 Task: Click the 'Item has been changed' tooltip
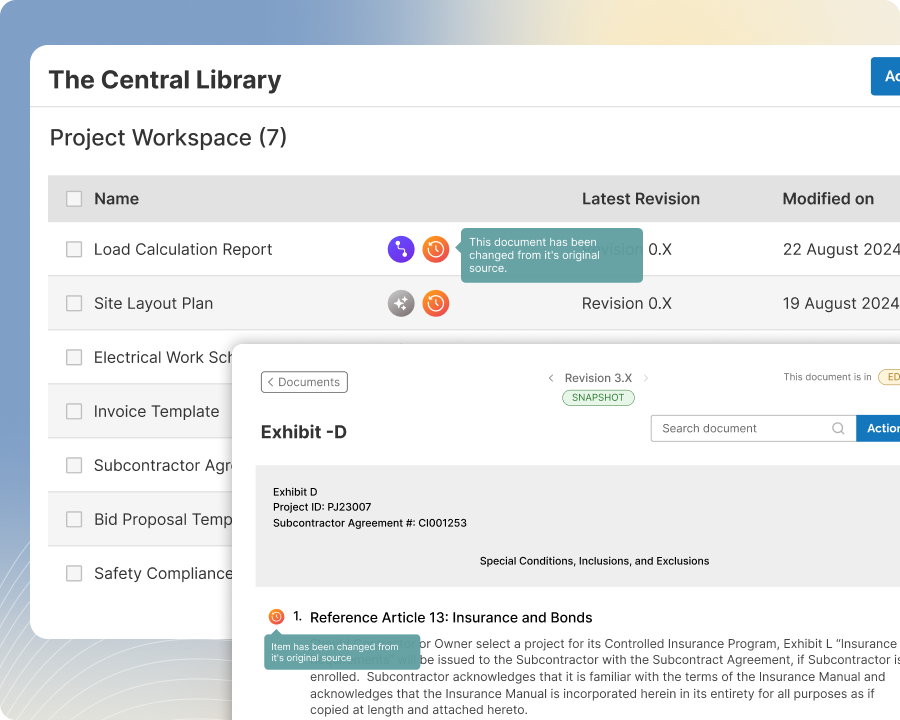click(x=342, y=652)
